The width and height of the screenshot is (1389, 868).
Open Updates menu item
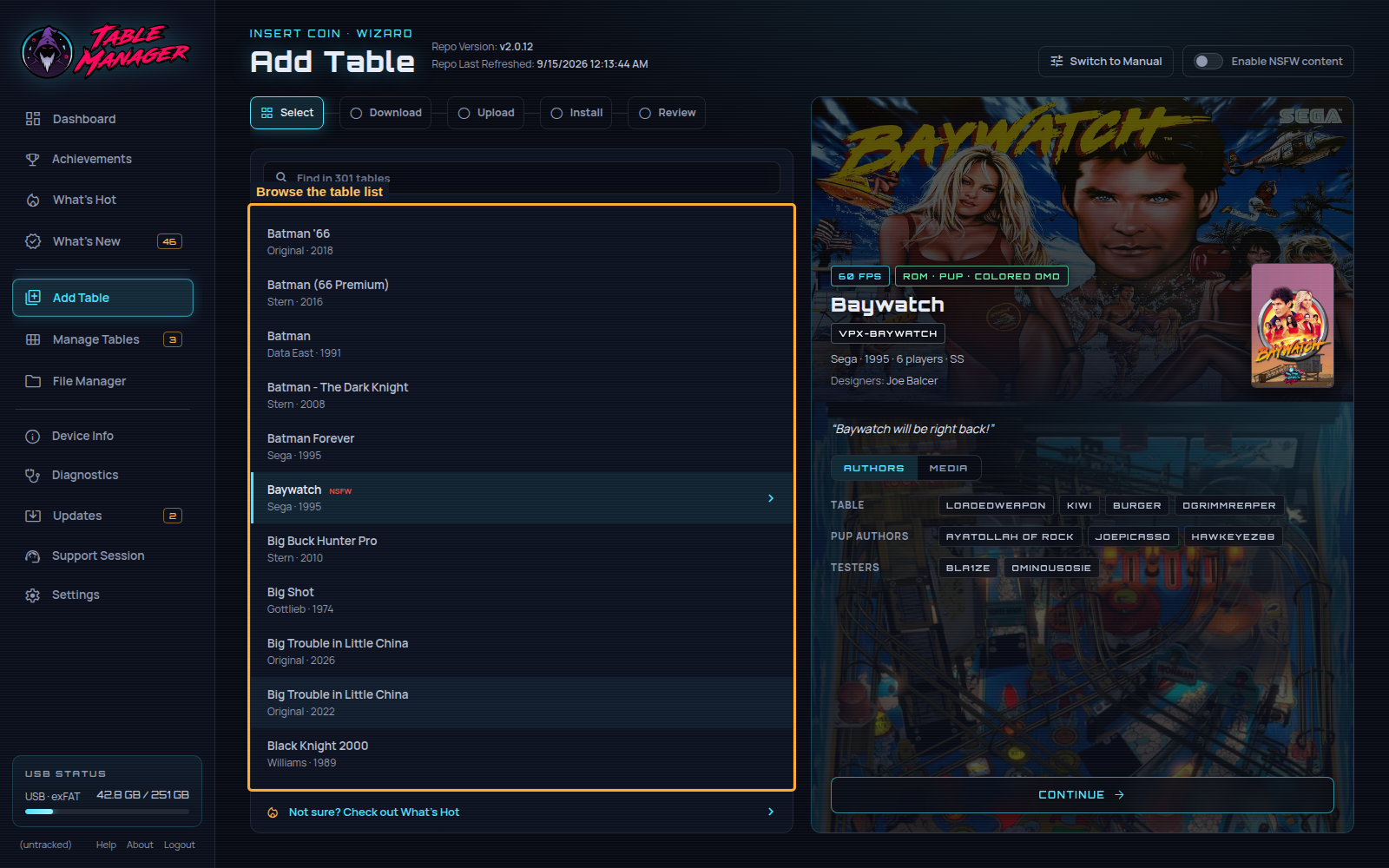pos(102,516)
